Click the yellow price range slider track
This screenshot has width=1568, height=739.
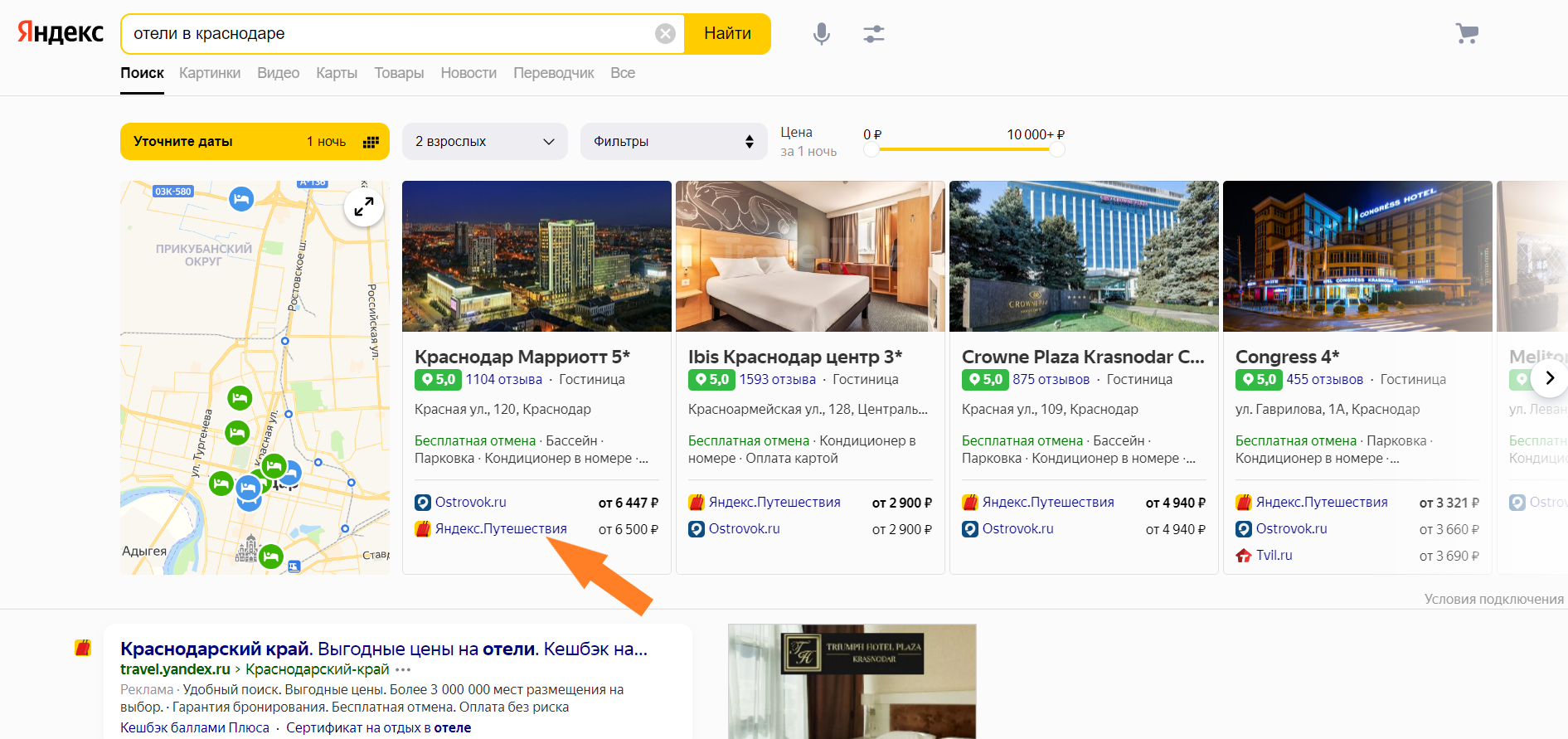[x=964, y=150]
